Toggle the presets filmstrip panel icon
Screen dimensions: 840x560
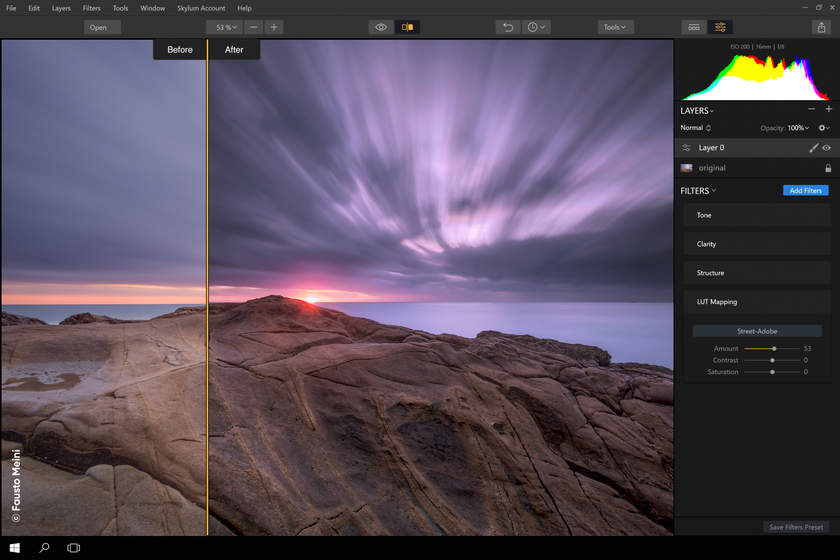[x=694, y=27]
